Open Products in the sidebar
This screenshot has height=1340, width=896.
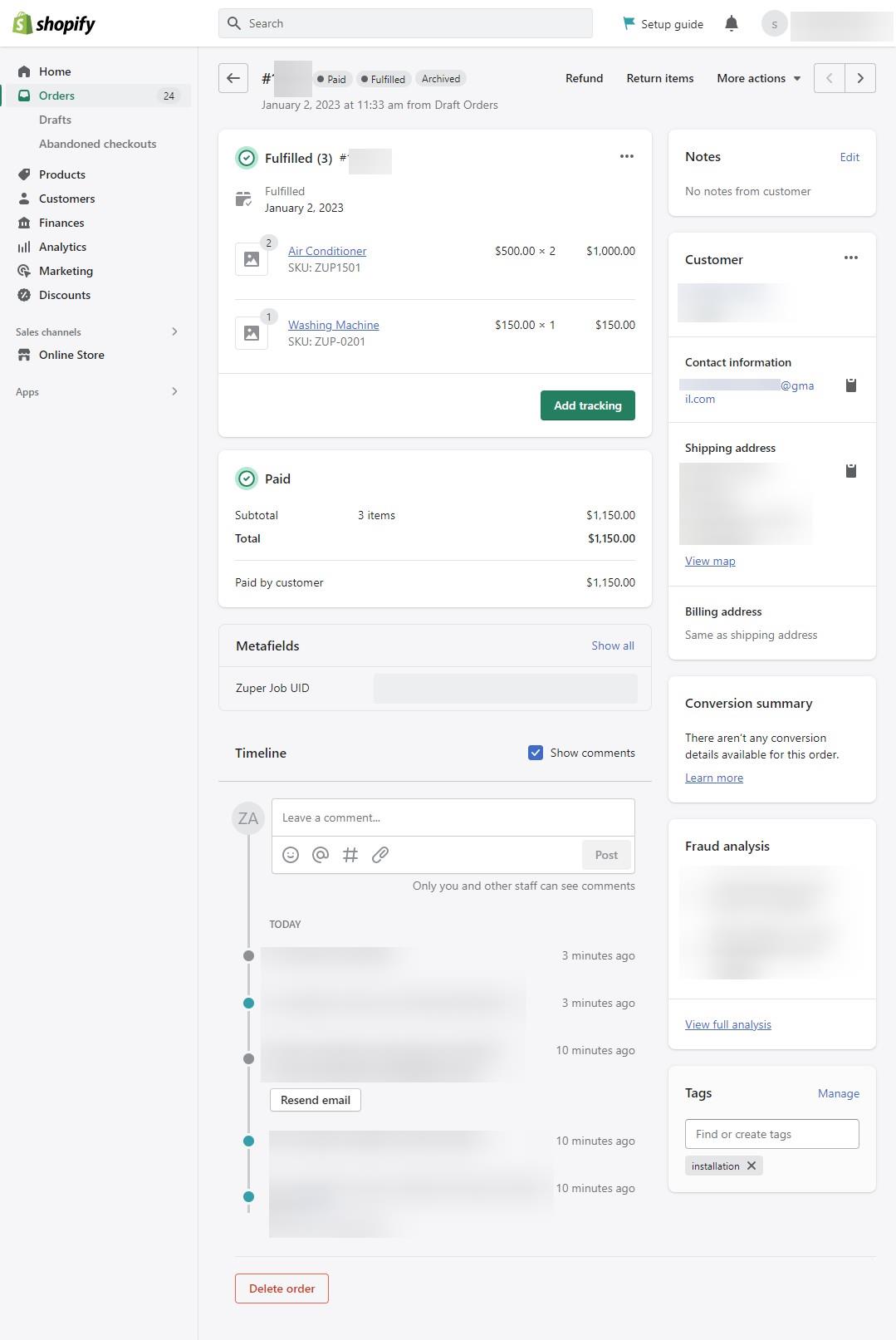[x=62, y=174]
